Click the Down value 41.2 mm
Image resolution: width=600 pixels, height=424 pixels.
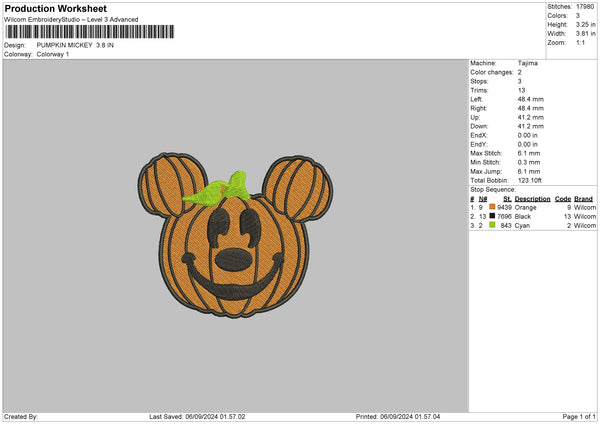pyautogui.click(x=531, y=126)
